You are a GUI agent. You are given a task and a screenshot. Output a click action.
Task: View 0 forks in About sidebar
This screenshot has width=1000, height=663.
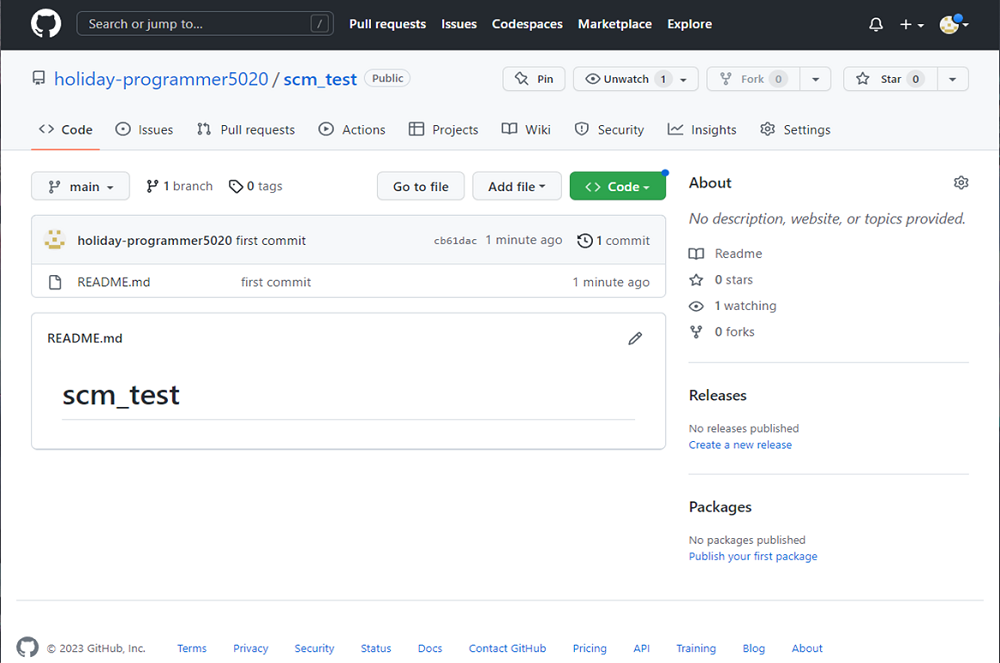[x=722, y=332]
